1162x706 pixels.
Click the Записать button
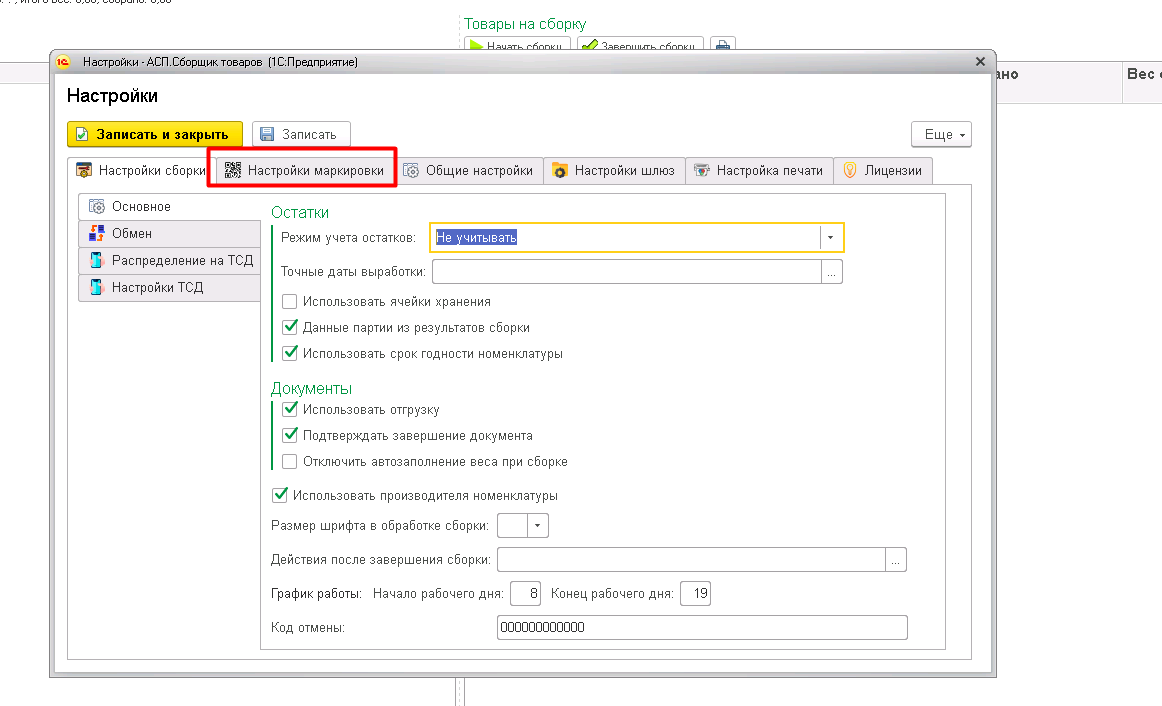click(x=301, y=135)
